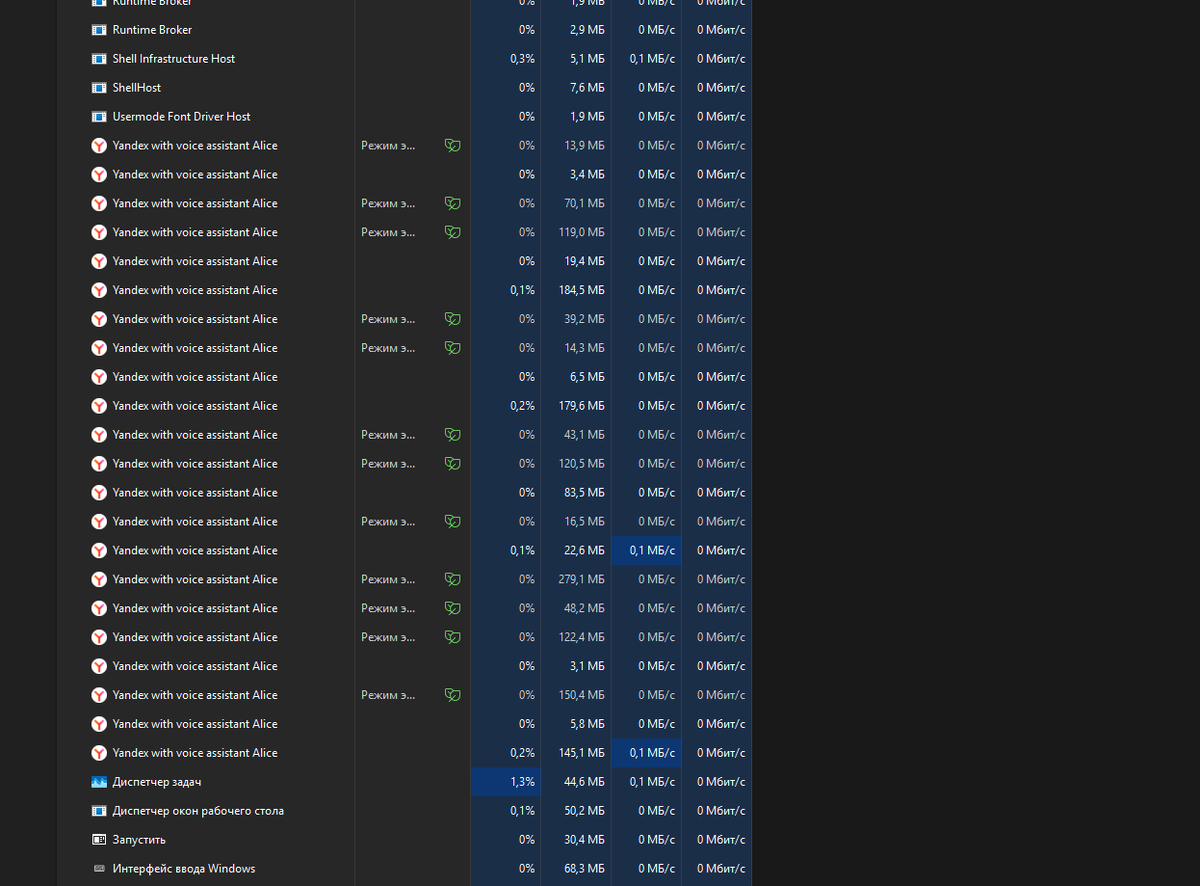Click the green leaf icon in the 70,1 МБ row

453,204
